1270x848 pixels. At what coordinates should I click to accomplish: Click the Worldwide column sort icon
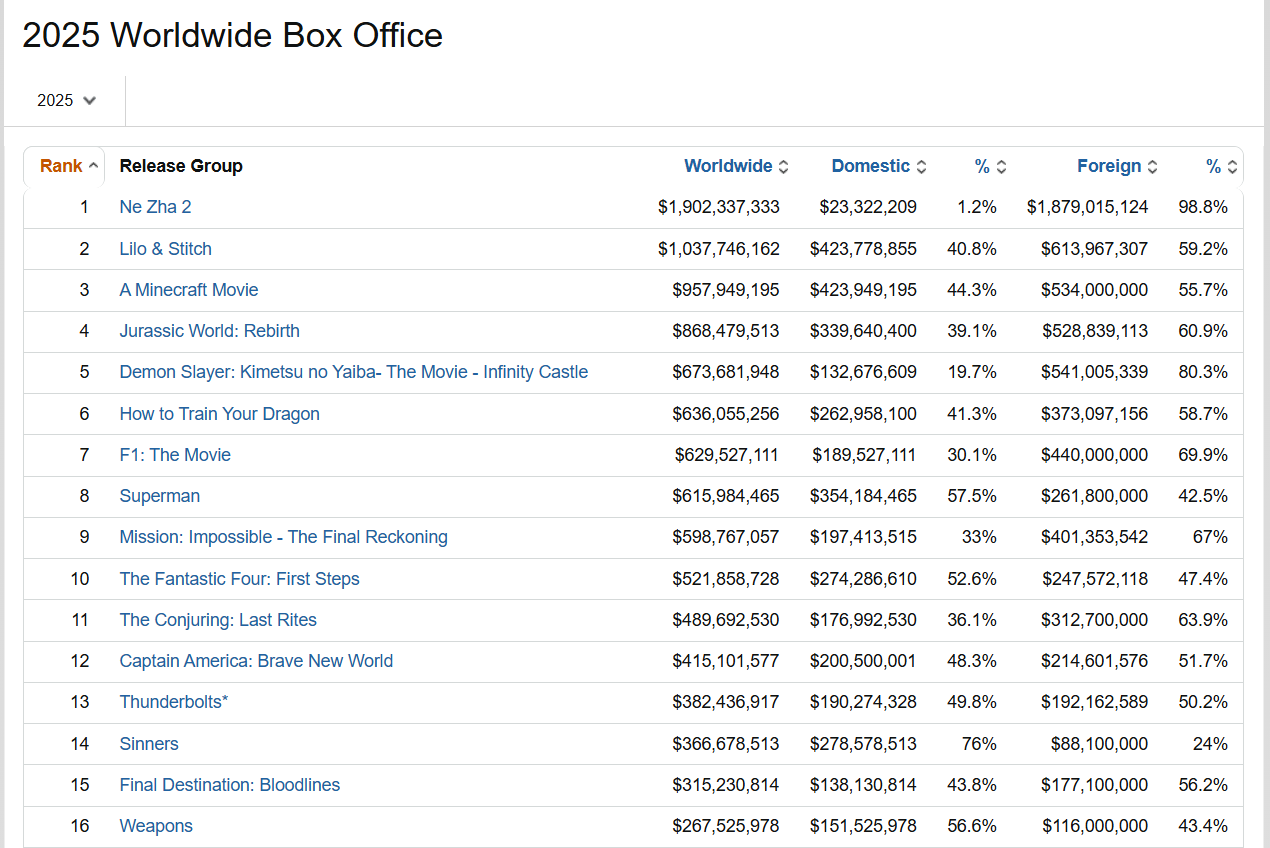[x=784, y=167]
